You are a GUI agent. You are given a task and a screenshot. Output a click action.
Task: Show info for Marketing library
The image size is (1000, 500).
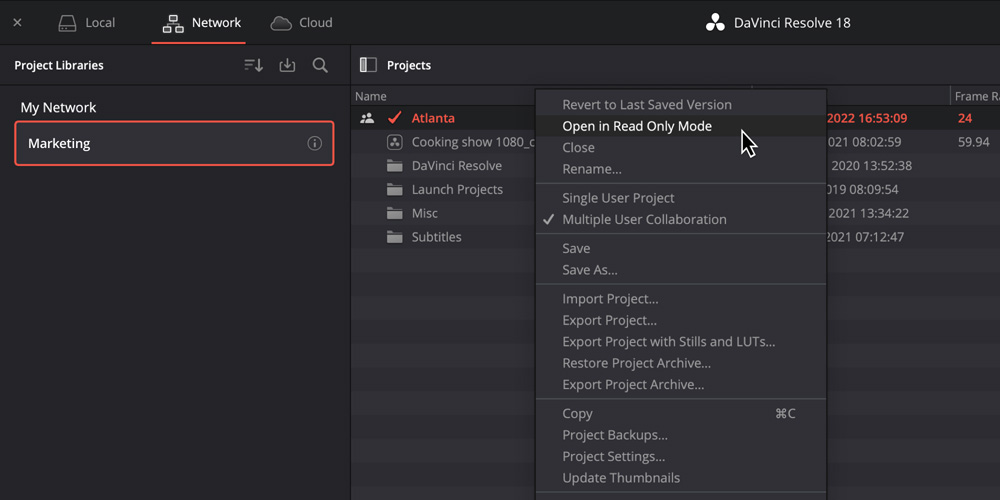click(314, 143)
